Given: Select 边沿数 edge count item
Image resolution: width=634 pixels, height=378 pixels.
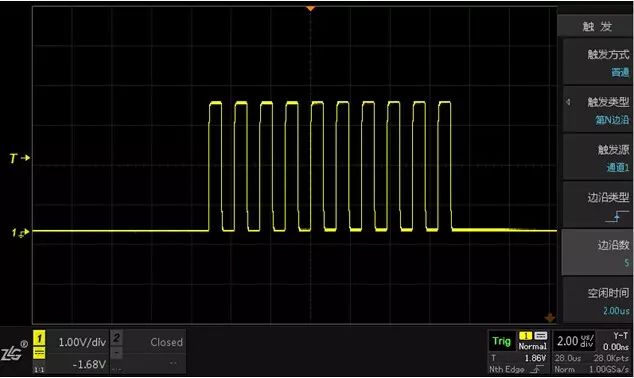Looking at the screenshot, I should (x=597, y=252).
